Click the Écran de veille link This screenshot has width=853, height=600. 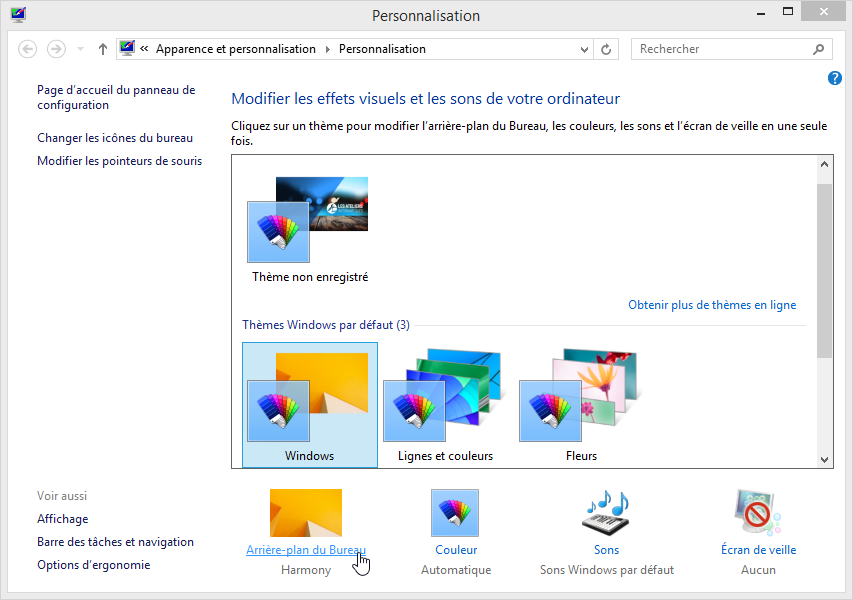pyautogui.click(x=758, y=549)
